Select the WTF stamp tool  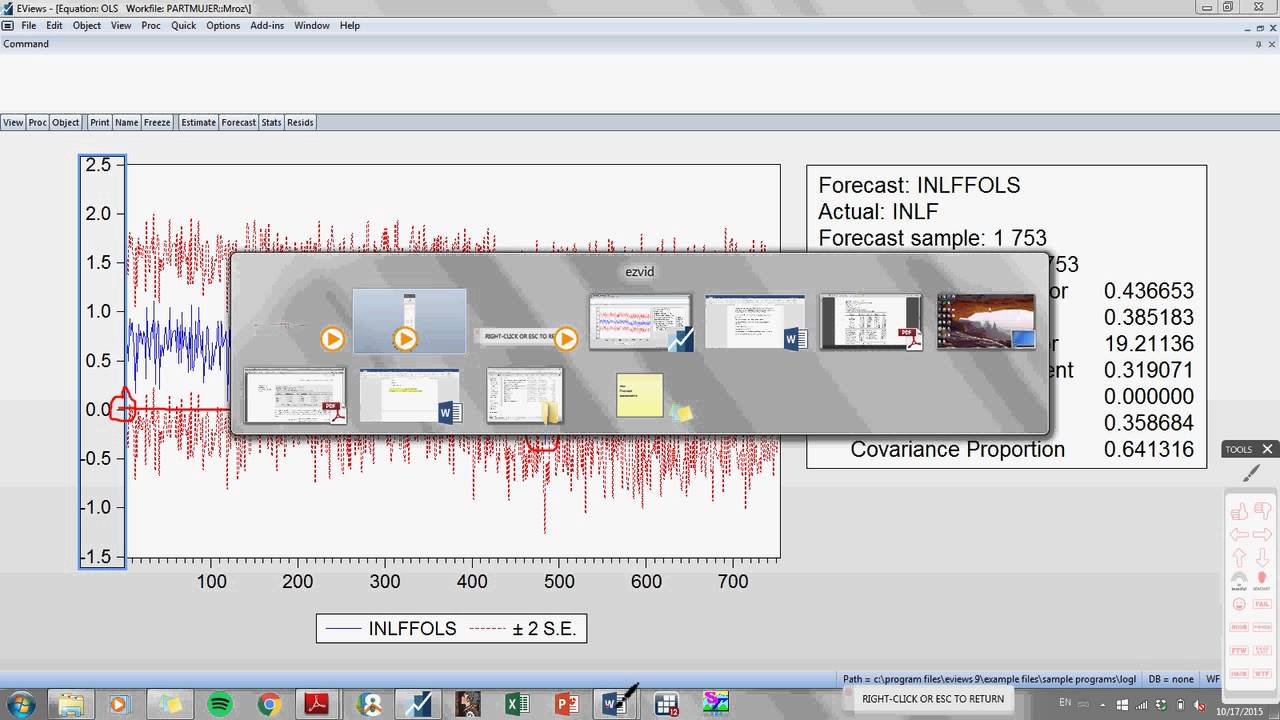pyautogui.click(x=1262, y=673)
